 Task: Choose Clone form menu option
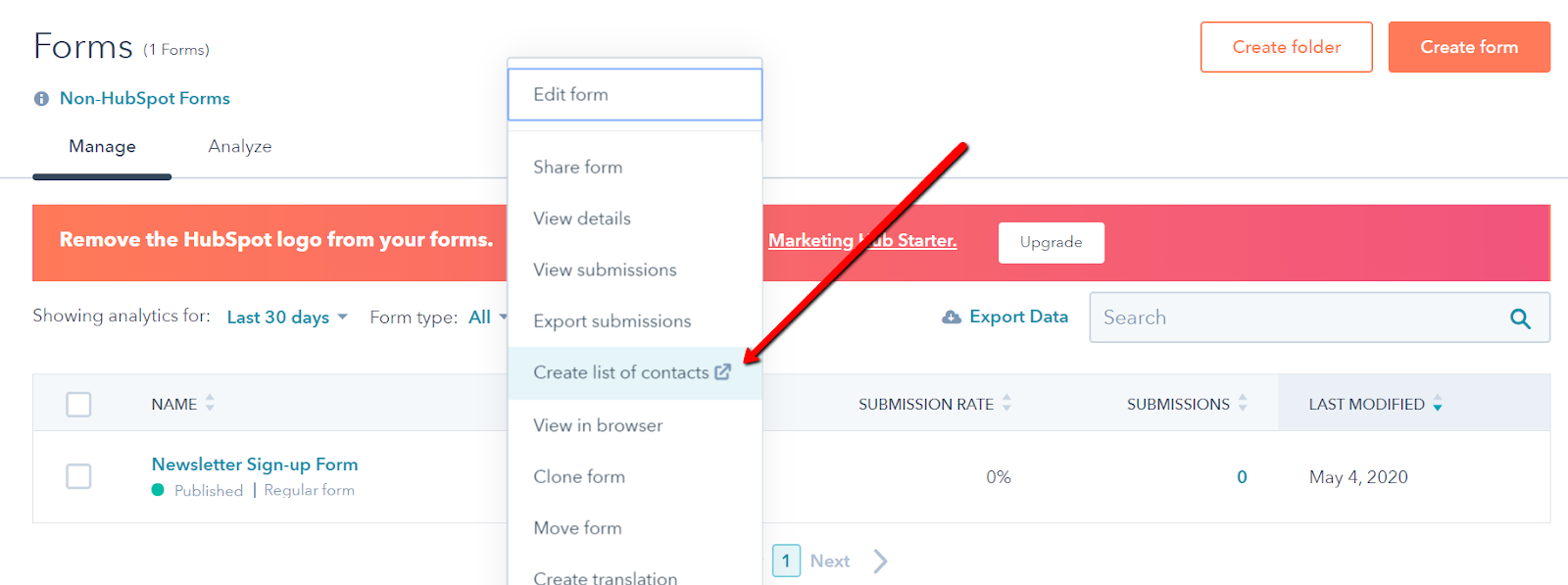pos(635,477)
